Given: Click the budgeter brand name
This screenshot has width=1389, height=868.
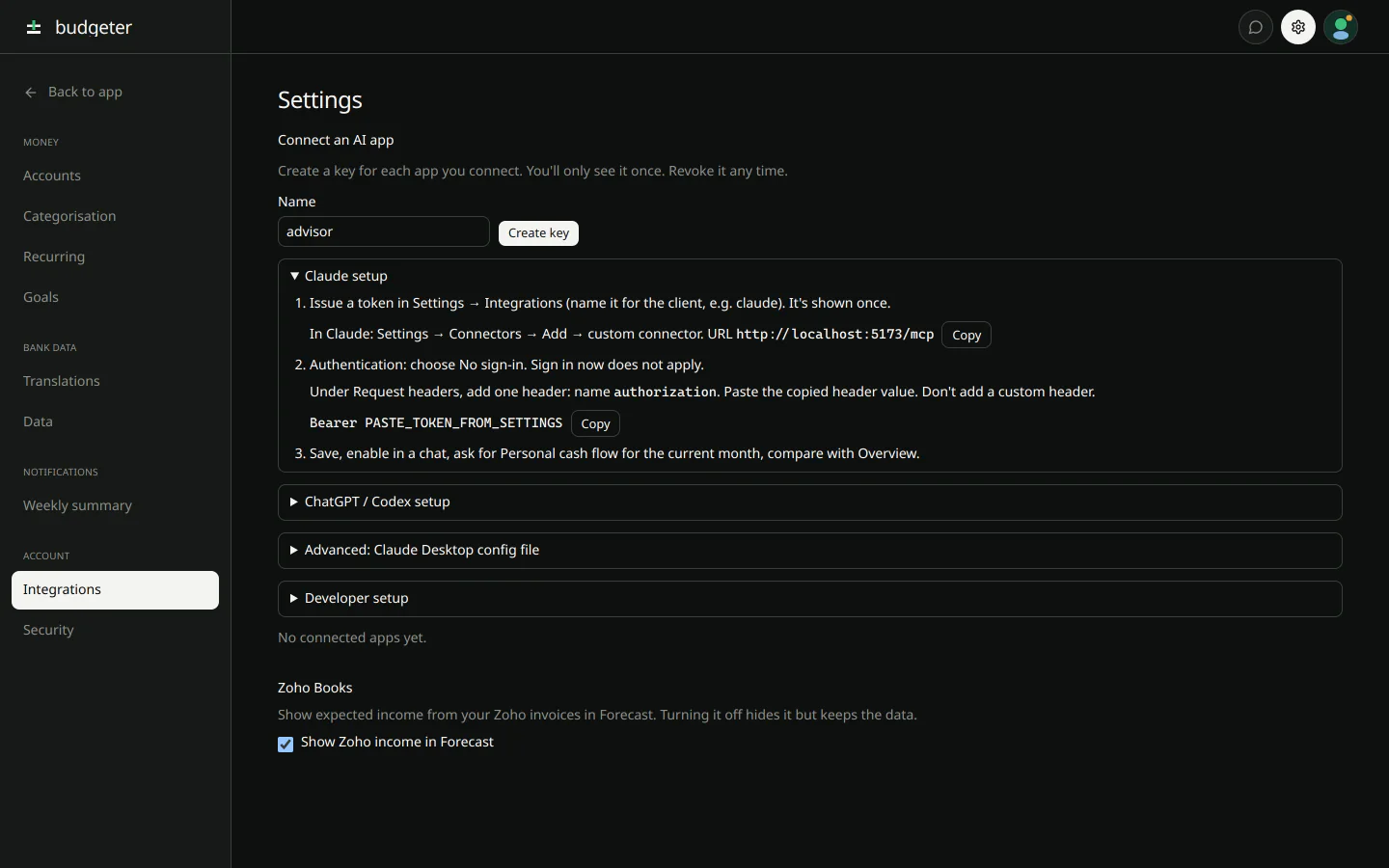Looking at the screenshot, I should [x=94, y=27].
